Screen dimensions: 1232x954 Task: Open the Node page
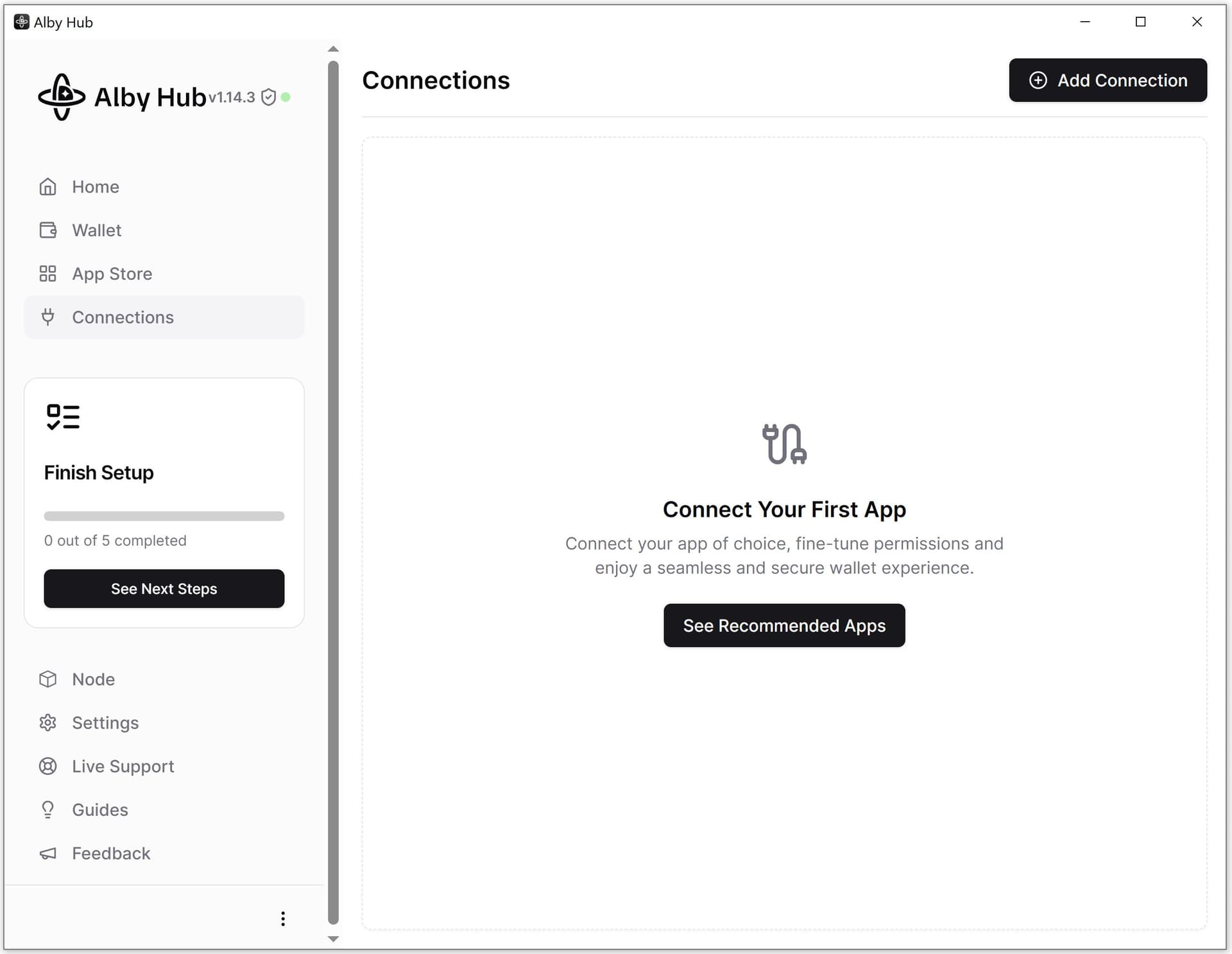(x=164, y=679)
